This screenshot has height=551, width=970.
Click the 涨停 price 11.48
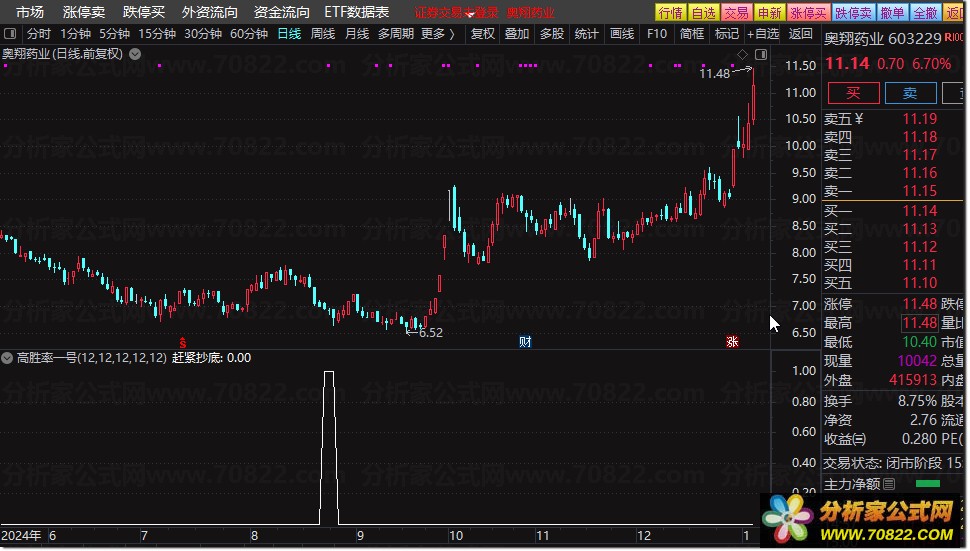click(x=919, y=304)
